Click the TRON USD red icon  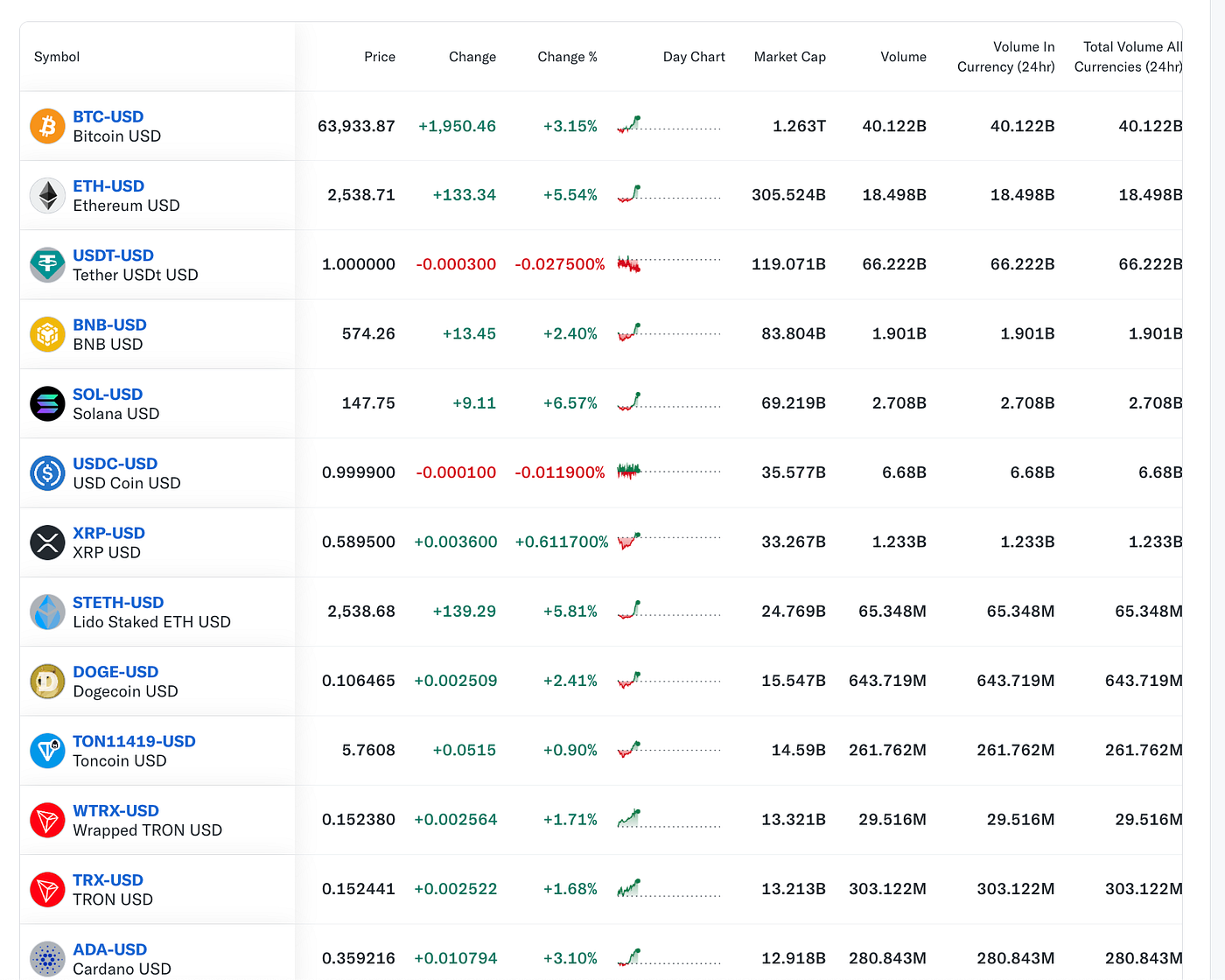tap(47, 889)
